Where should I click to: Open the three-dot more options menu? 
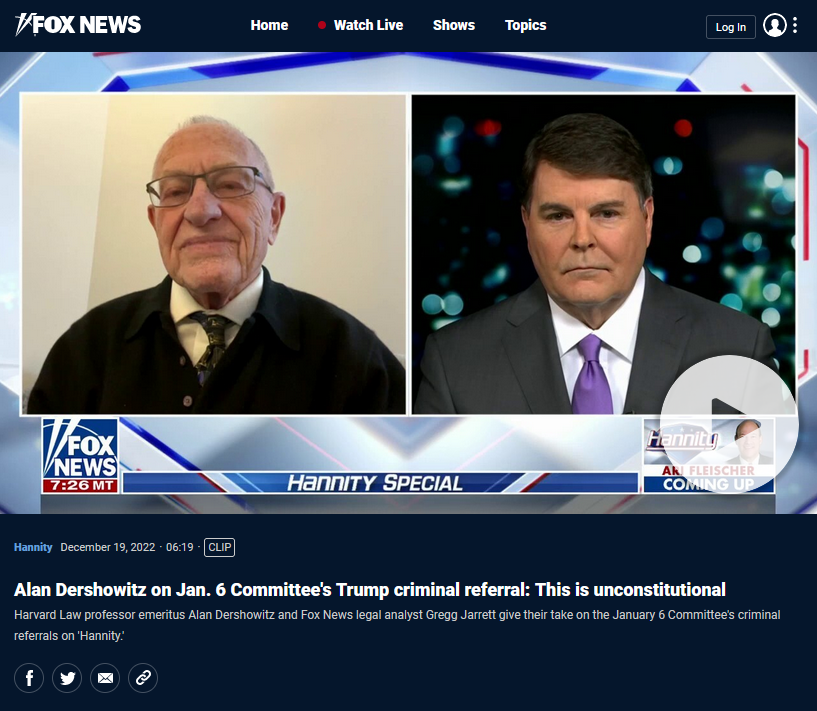[795, 25]
